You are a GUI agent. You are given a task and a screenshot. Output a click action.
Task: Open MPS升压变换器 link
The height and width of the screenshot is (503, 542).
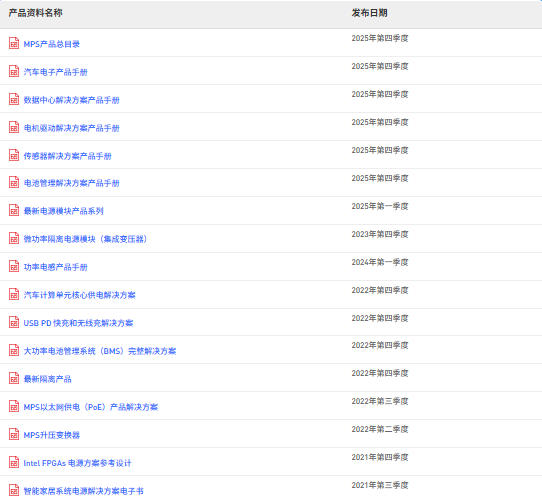pos(52,435)
